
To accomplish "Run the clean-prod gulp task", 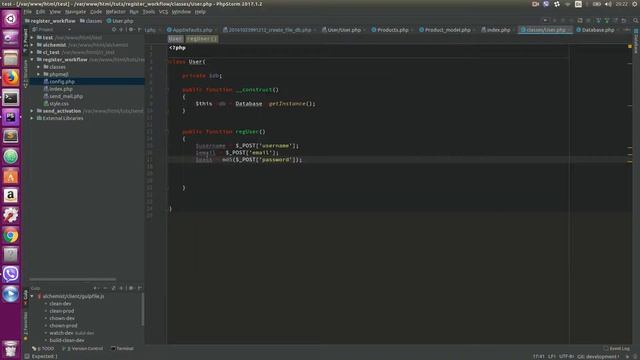I will [62, 311].
